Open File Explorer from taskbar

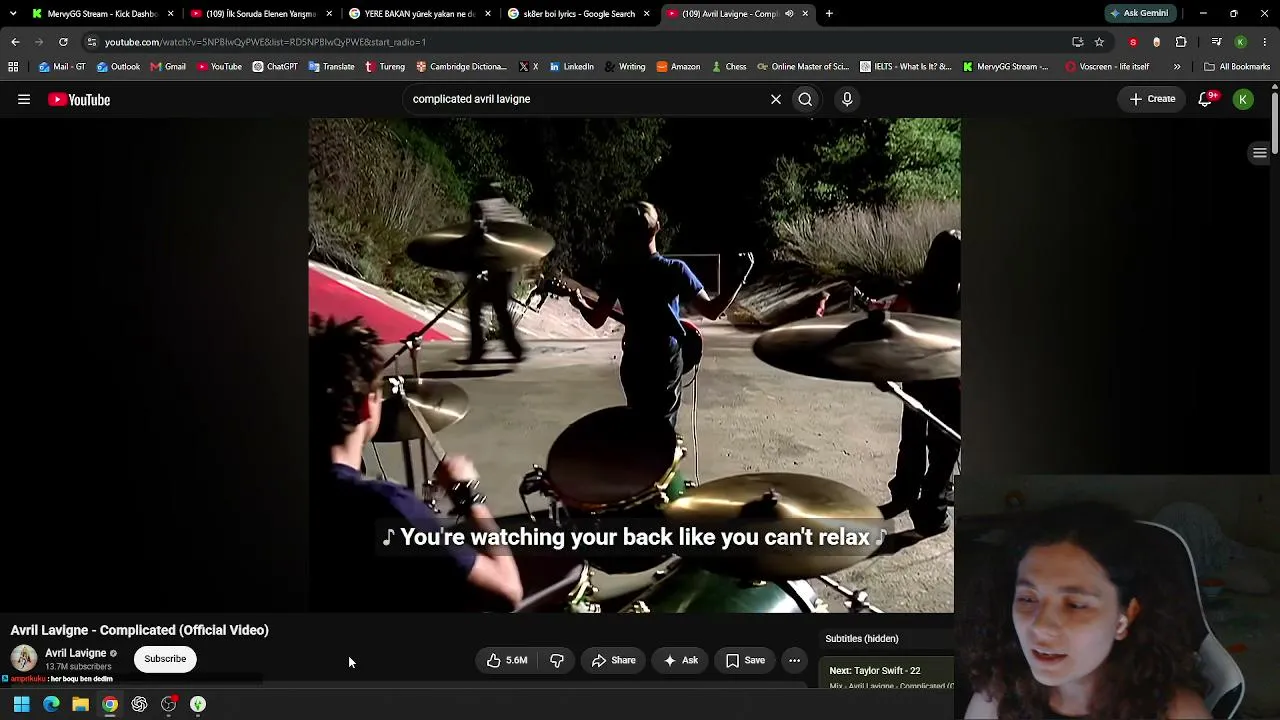(80, 704)
